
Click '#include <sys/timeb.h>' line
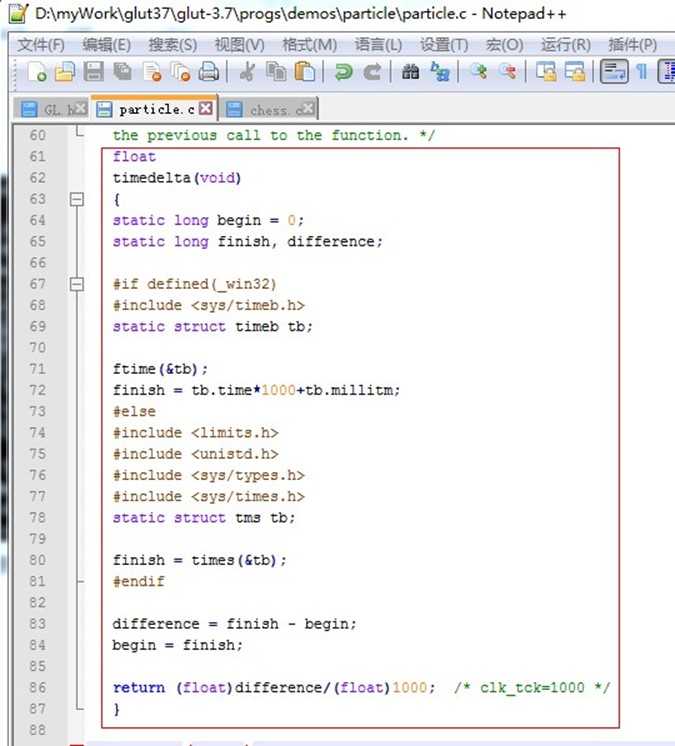click(x=208, y=305)
